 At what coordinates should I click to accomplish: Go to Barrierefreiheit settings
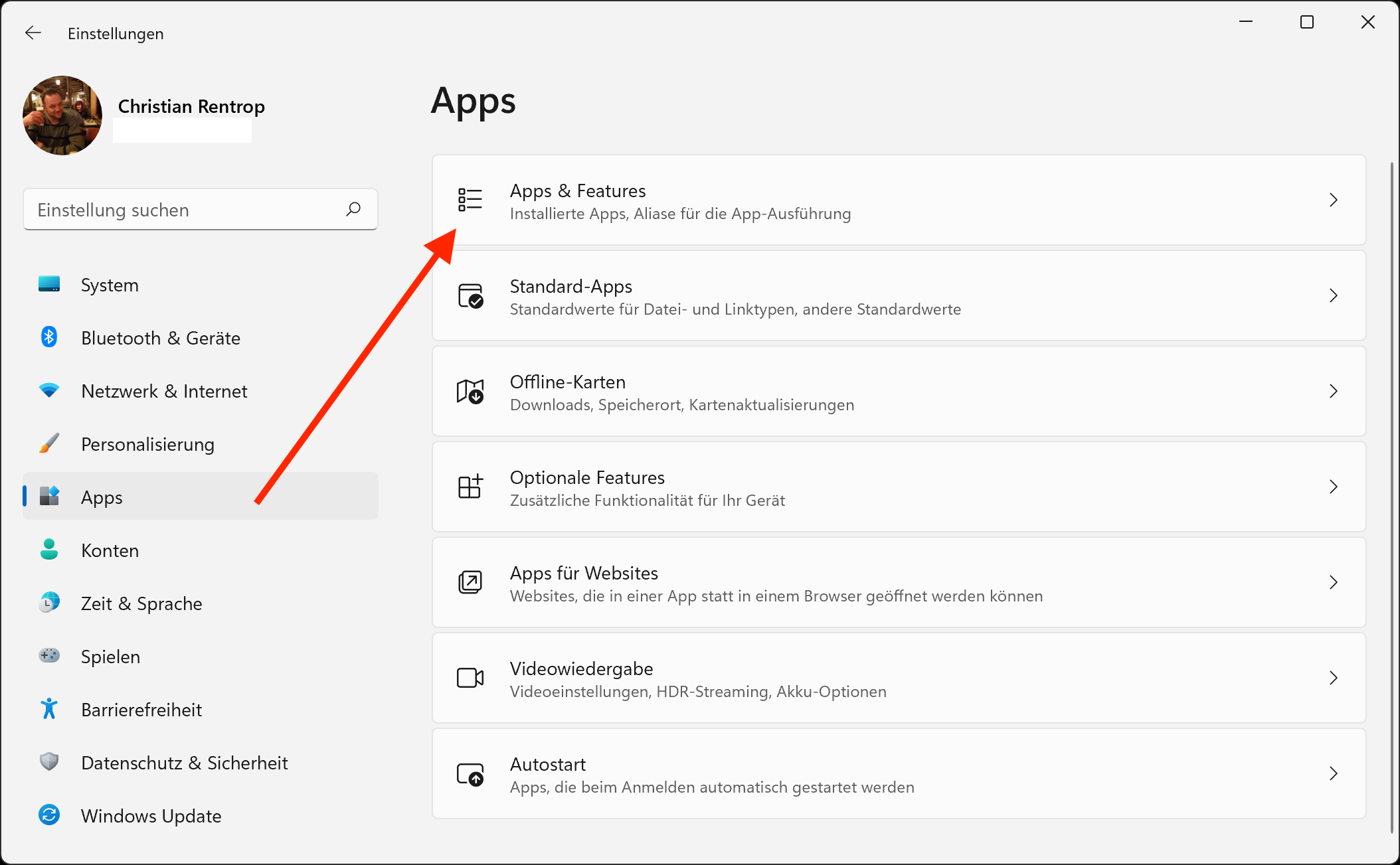coord(141,710)
